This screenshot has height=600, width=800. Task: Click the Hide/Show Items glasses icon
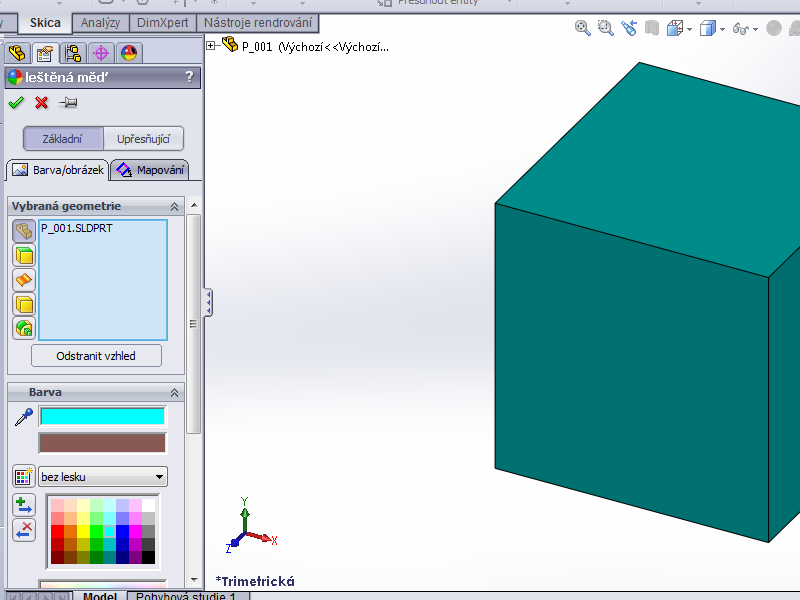click(x=741, y=29)
